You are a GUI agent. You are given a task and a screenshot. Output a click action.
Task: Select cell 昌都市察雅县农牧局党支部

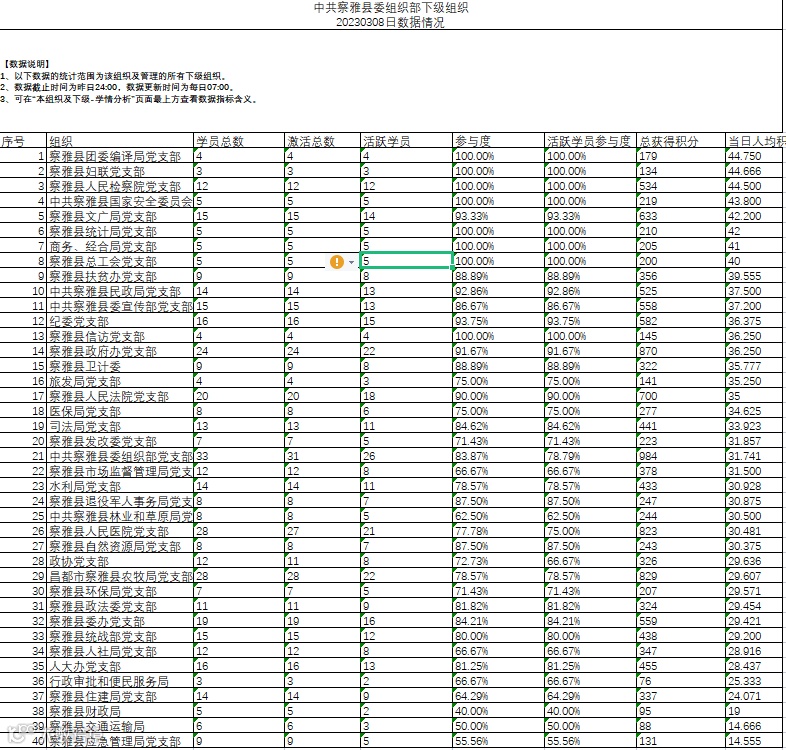tap(120, 576)
